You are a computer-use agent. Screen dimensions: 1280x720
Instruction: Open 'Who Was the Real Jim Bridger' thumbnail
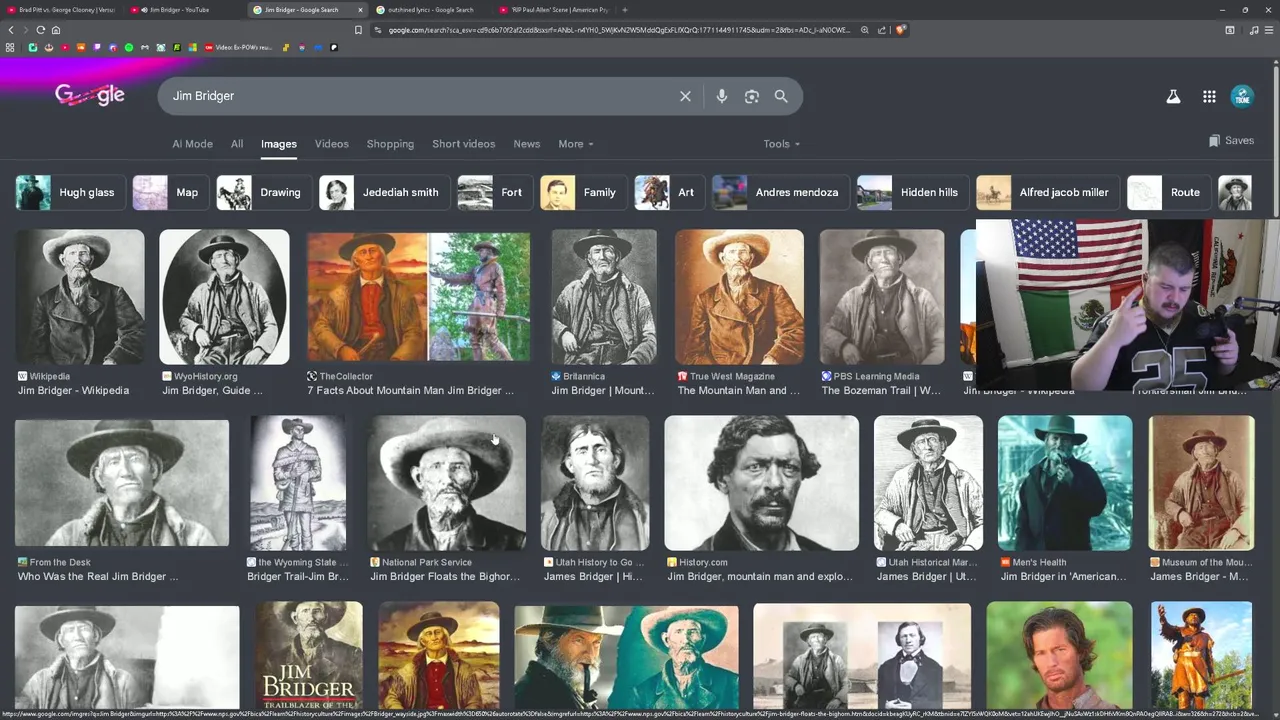pyautogui.click(x=122, y=483)
